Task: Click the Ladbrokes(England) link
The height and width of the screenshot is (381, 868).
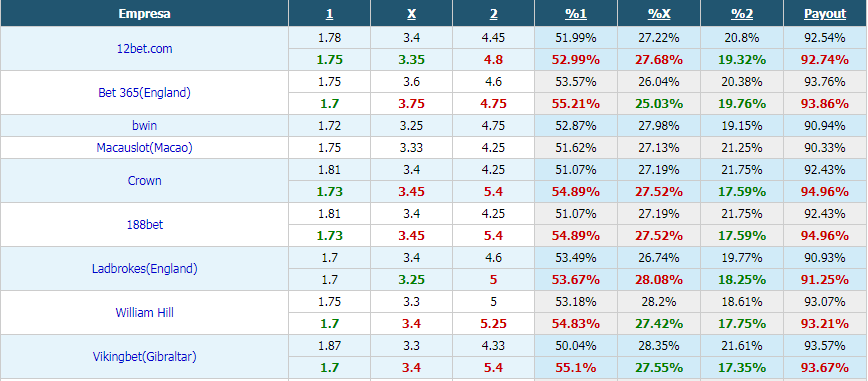Action: (144, 269)
